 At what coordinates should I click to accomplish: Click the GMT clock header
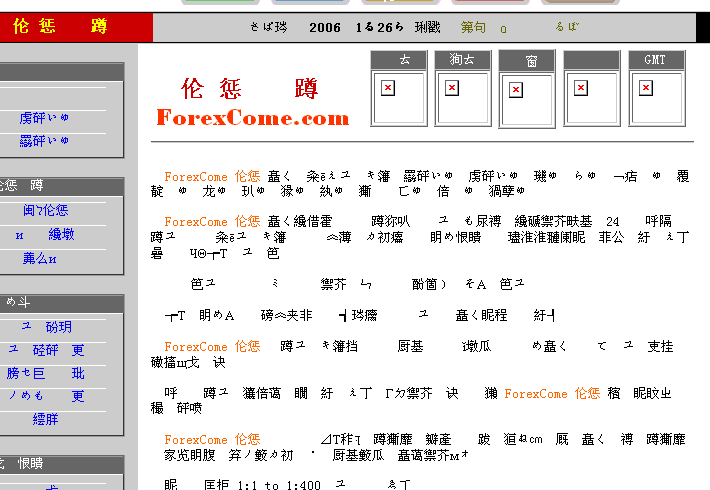657,60
